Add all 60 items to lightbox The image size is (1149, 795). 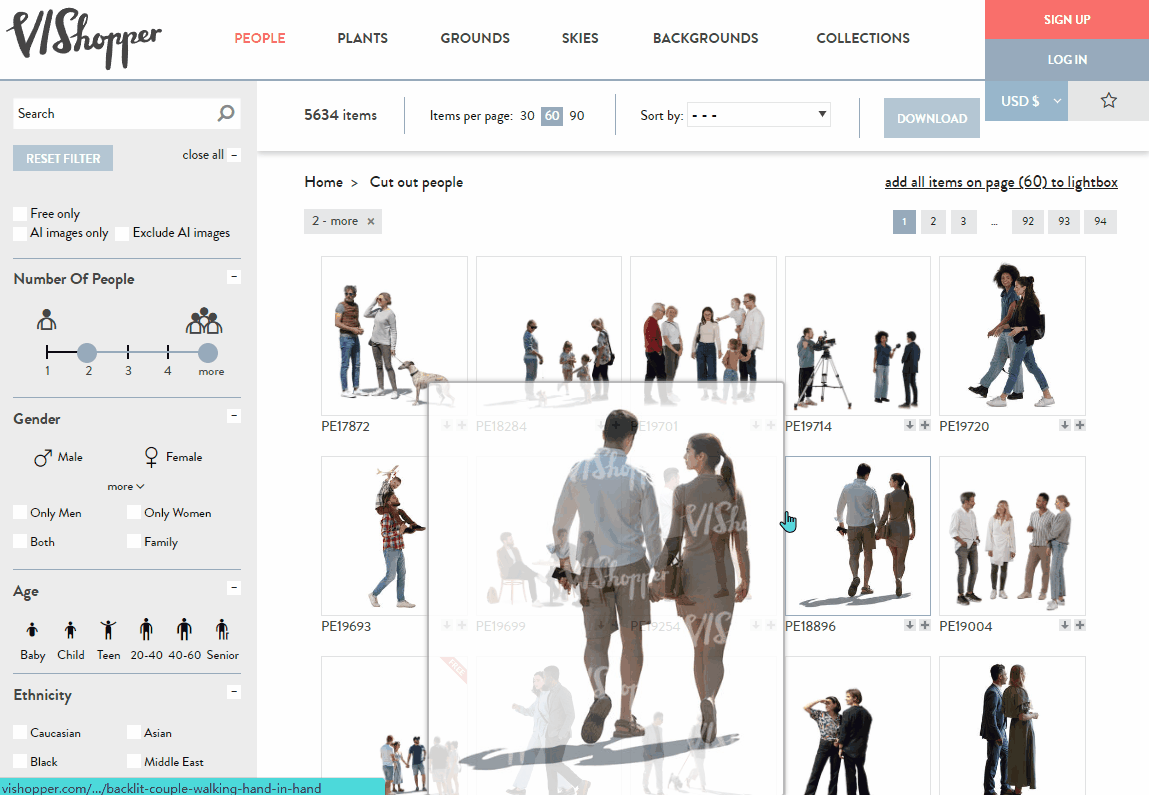click(1001, 182)
